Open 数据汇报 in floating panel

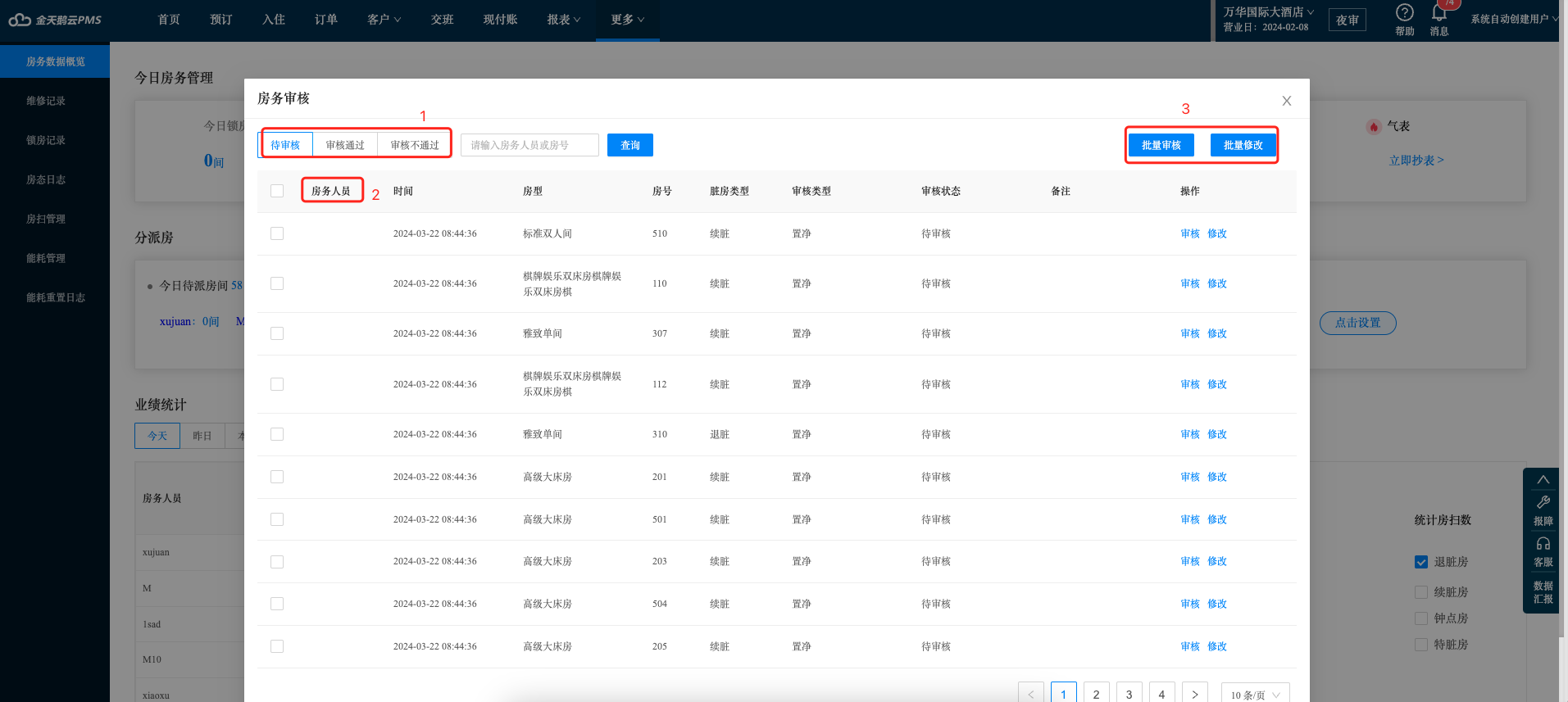coord(1543,592)
